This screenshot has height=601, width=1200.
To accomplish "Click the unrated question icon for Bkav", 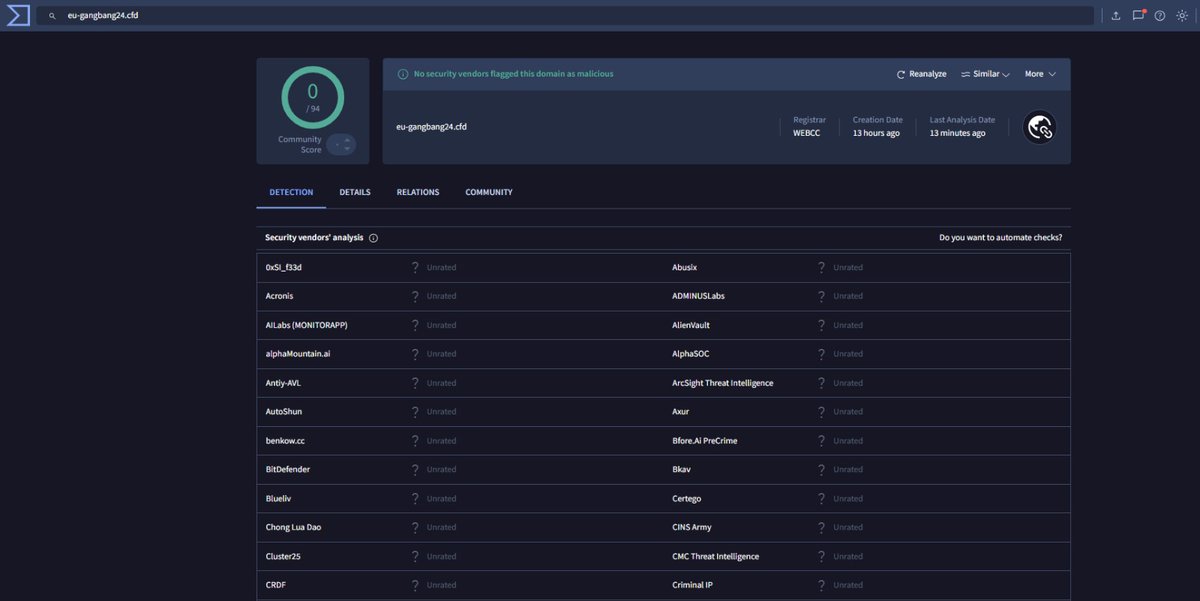I will coord(822,469).
